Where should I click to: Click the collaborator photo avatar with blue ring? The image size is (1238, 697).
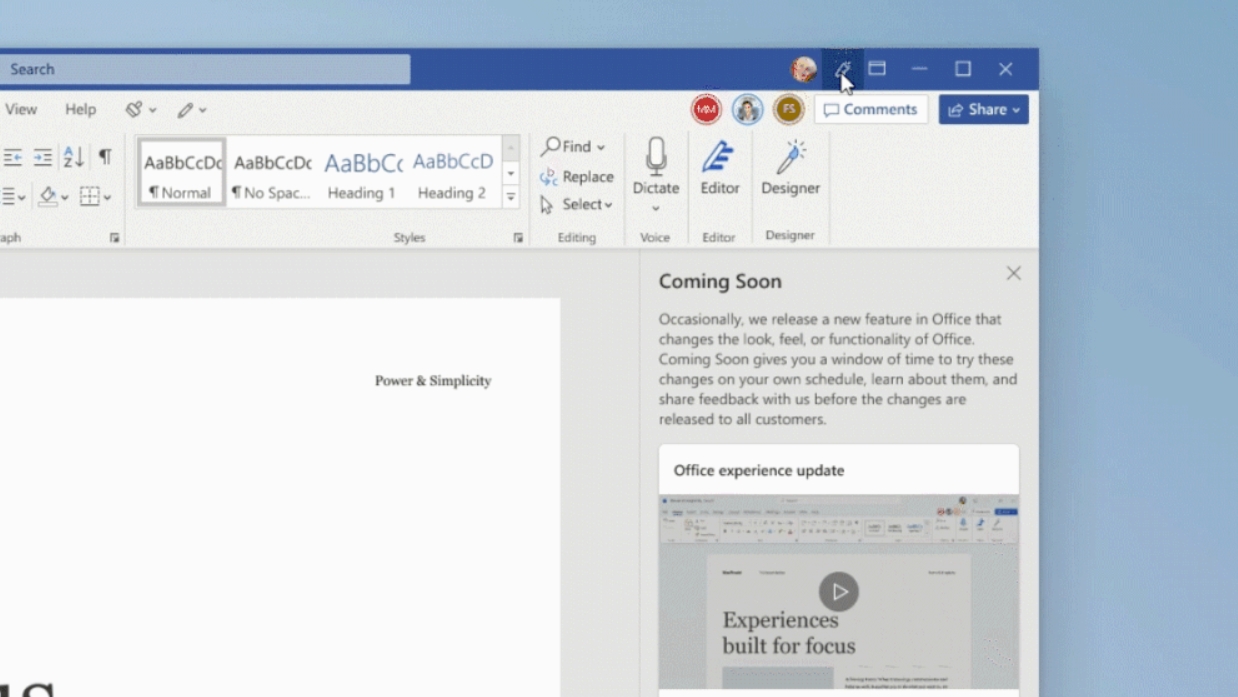pyautogui.click(x=747, y=109)
